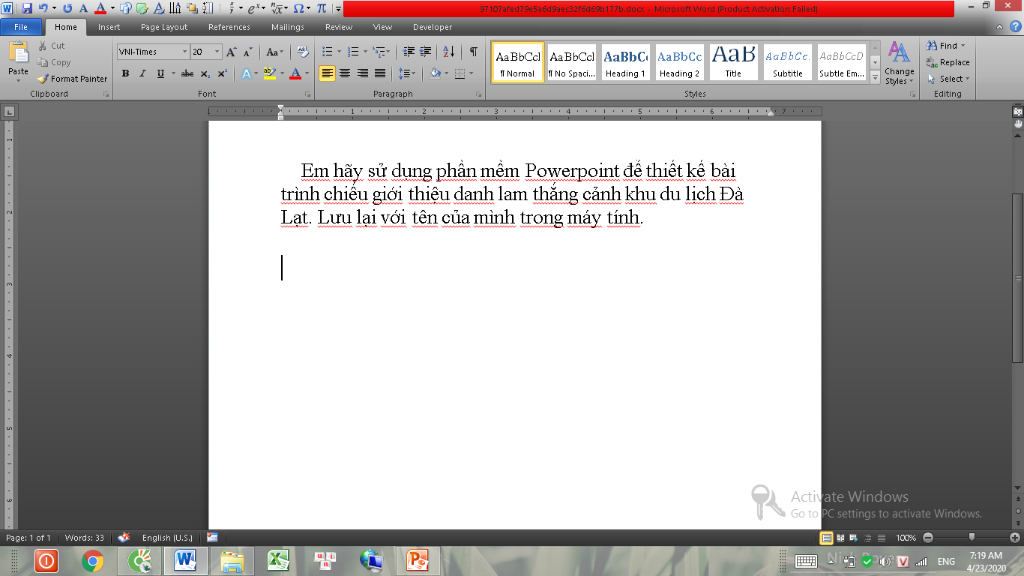Screen dimensions: 1024x576
Task: Apply the No Spacing style
Action: (x=571, y=63)
